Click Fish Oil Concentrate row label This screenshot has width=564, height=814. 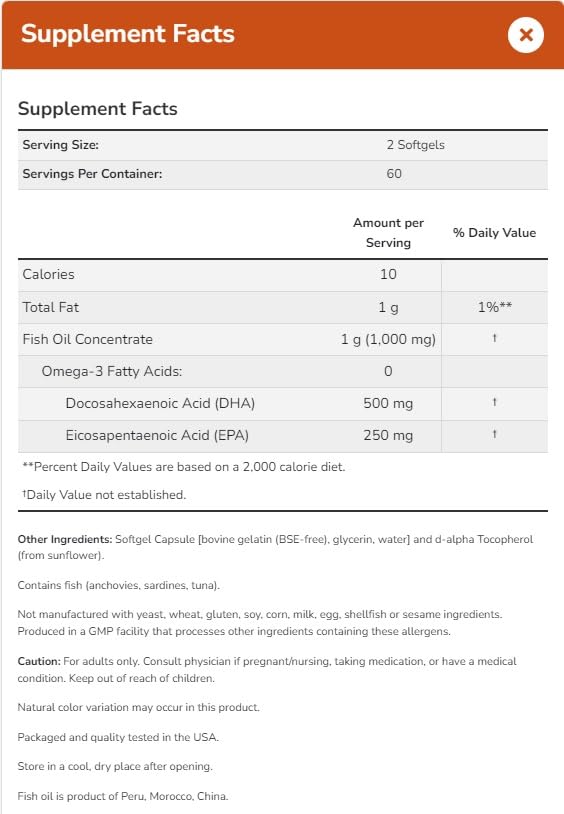[x=87, y=339]
